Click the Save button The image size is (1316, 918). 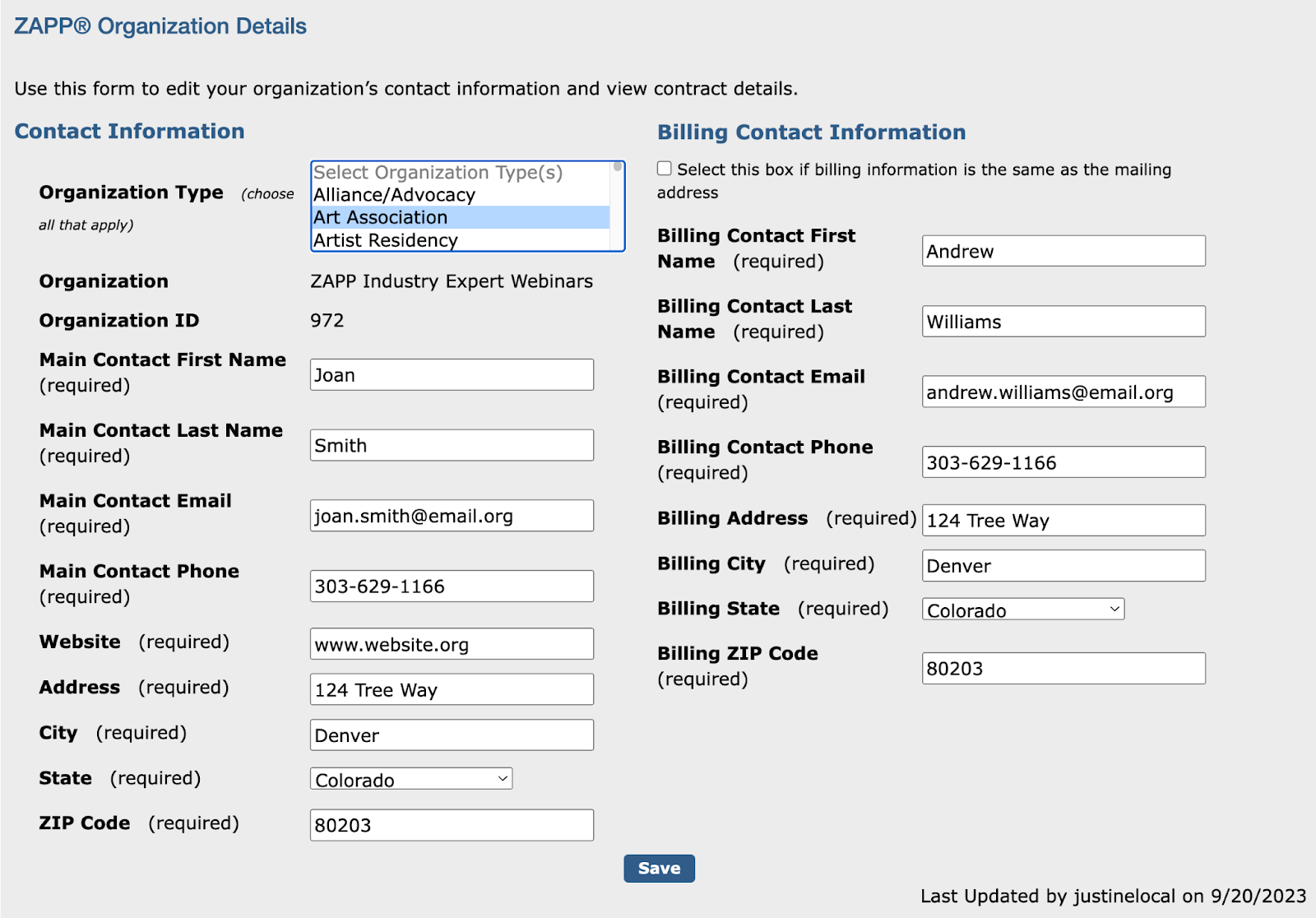659,869
